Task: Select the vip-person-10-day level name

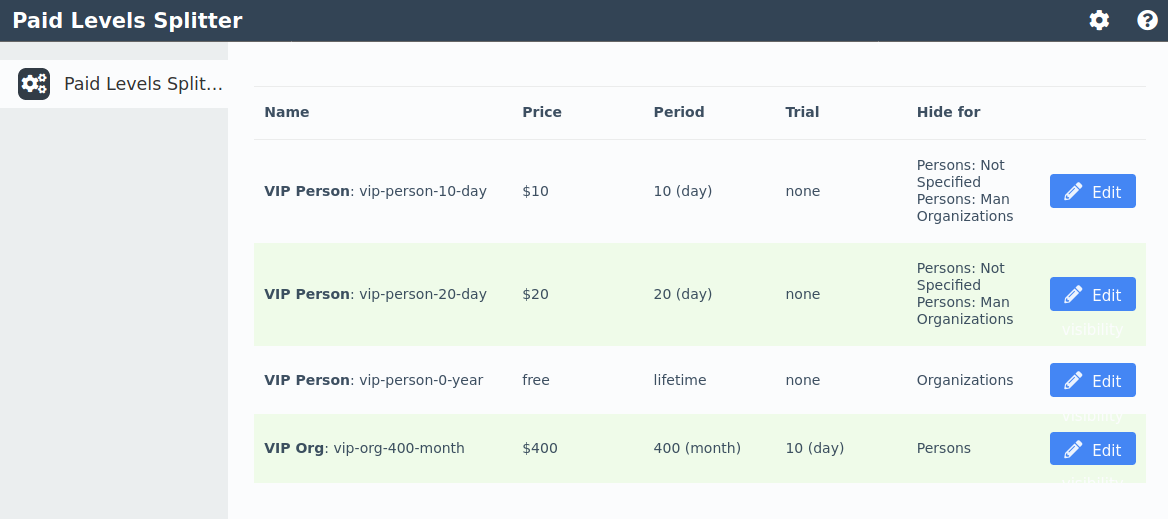Action: tap(375, 191)
